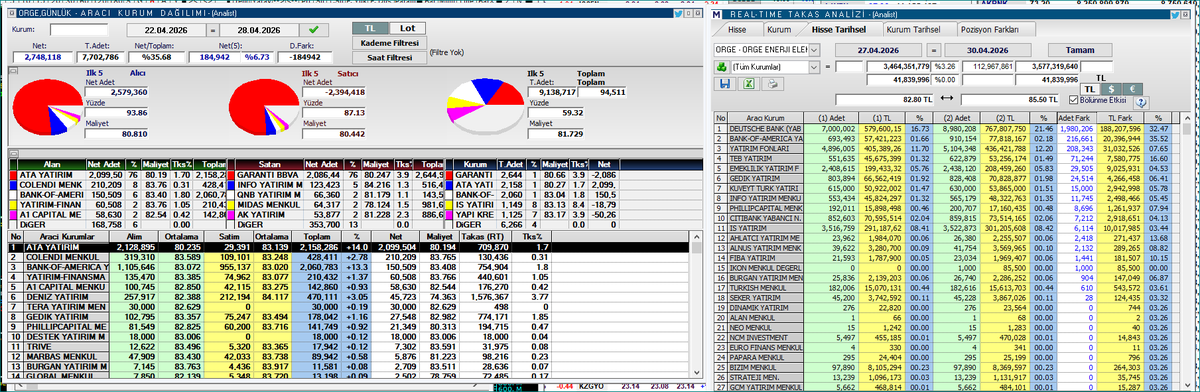
Task: Sort by Aracı Kurumlar column header
Action: pos(65,236)
